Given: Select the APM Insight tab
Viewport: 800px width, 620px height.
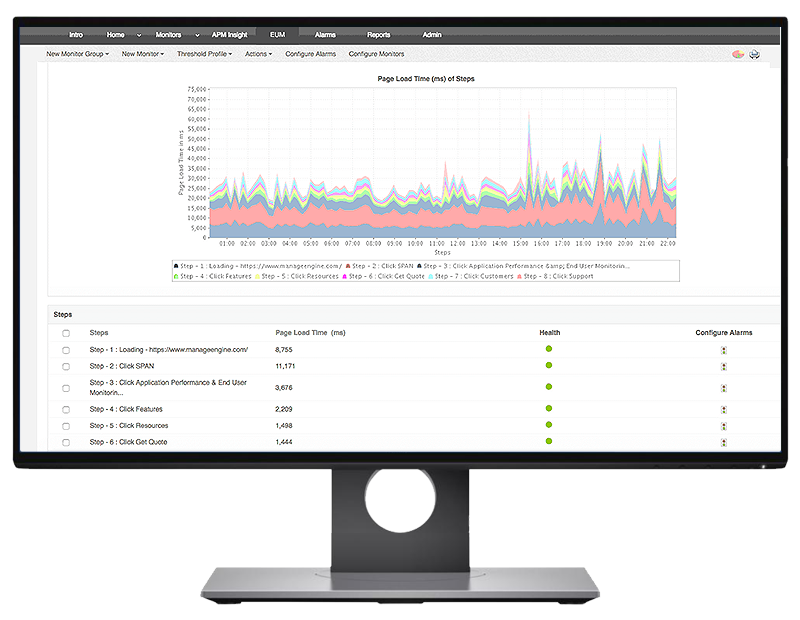Looking at the screenshot, I should 229,34.
